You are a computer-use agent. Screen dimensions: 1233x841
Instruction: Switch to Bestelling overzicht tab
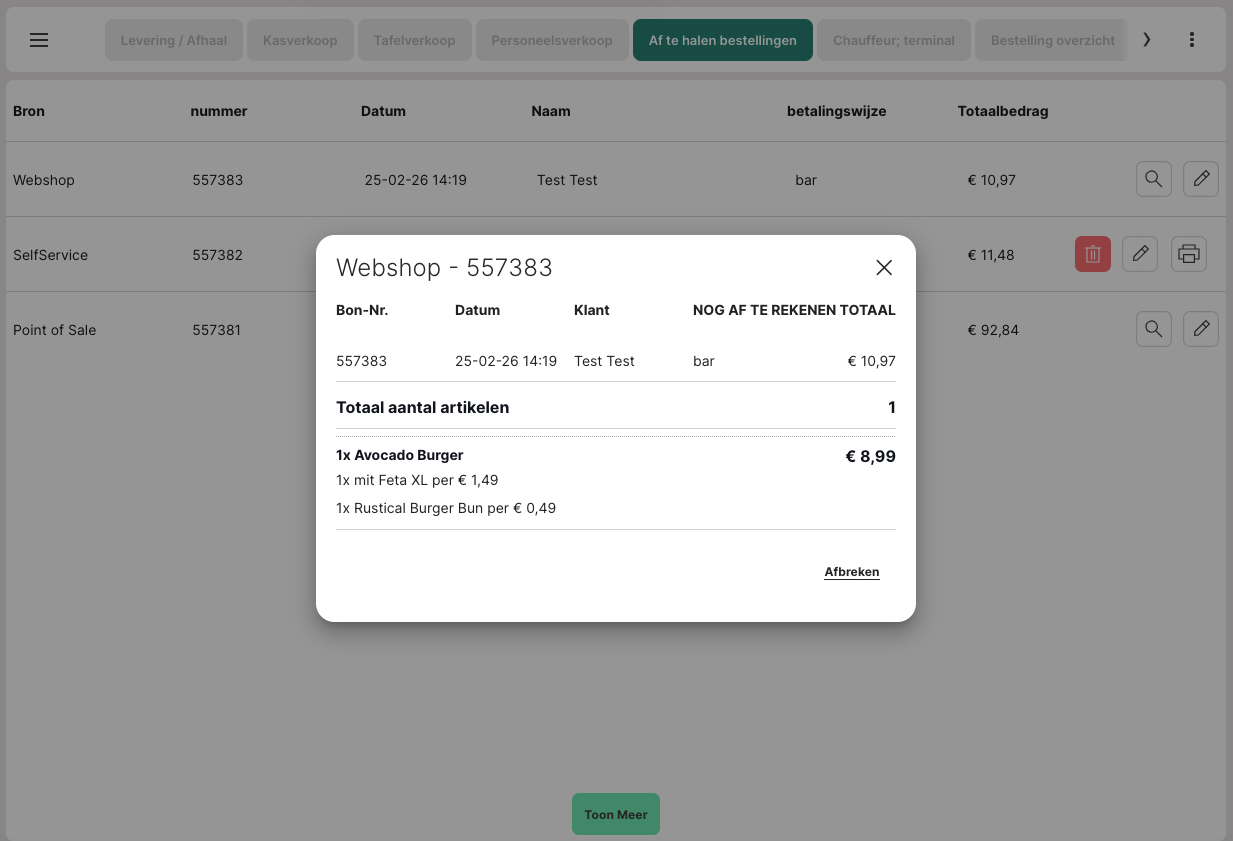(1052, 41)
